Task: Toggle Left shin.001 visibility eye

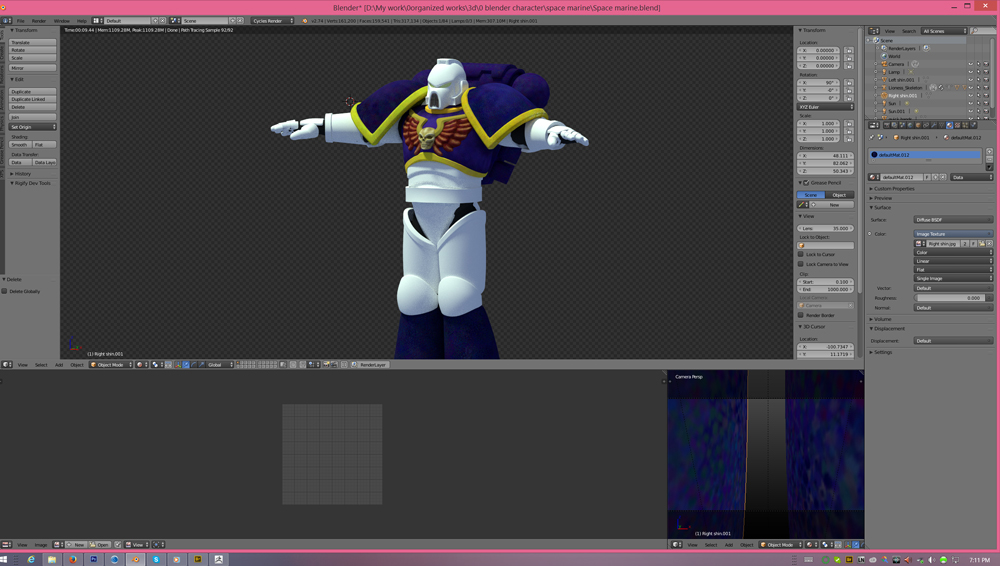Action: (x=971, y=80)
